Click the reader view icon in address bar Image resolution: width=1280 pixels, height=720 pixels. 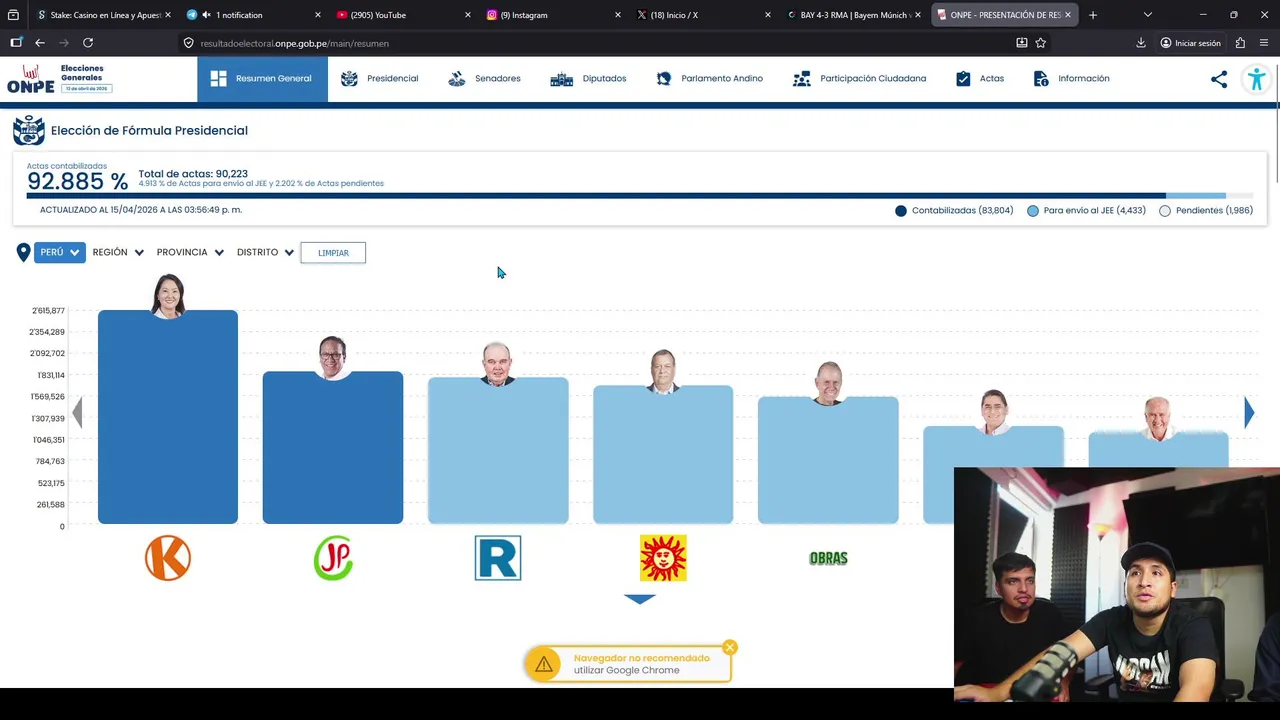point(1021,43)
